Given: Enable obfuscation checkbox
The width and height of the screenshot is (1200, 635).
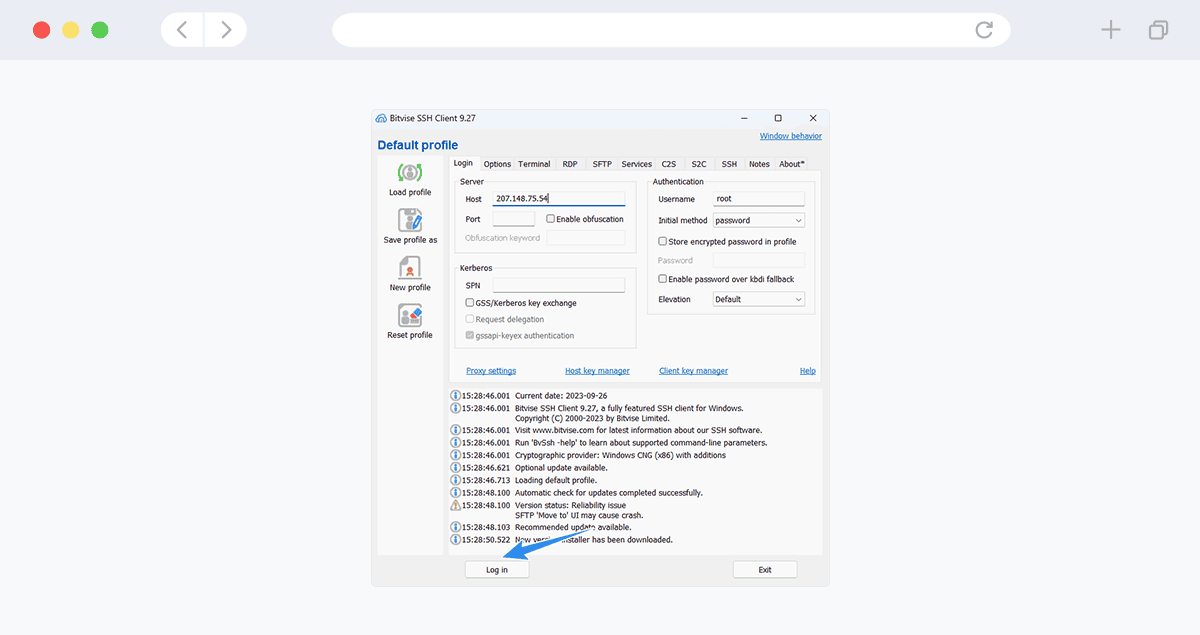Looking at the screenshot, I should click(551, 219).
